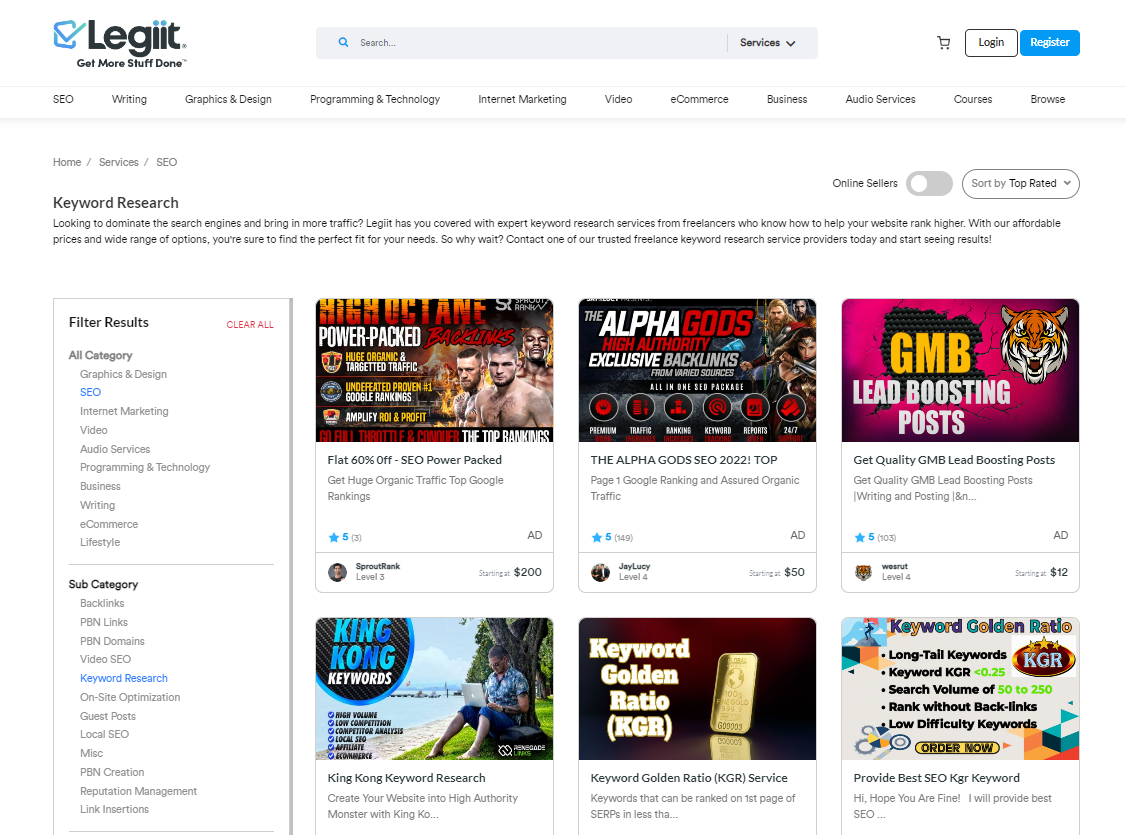Click wesrut seller avatar
This screenshot has width=1126, height=835.
click(863, 572)
